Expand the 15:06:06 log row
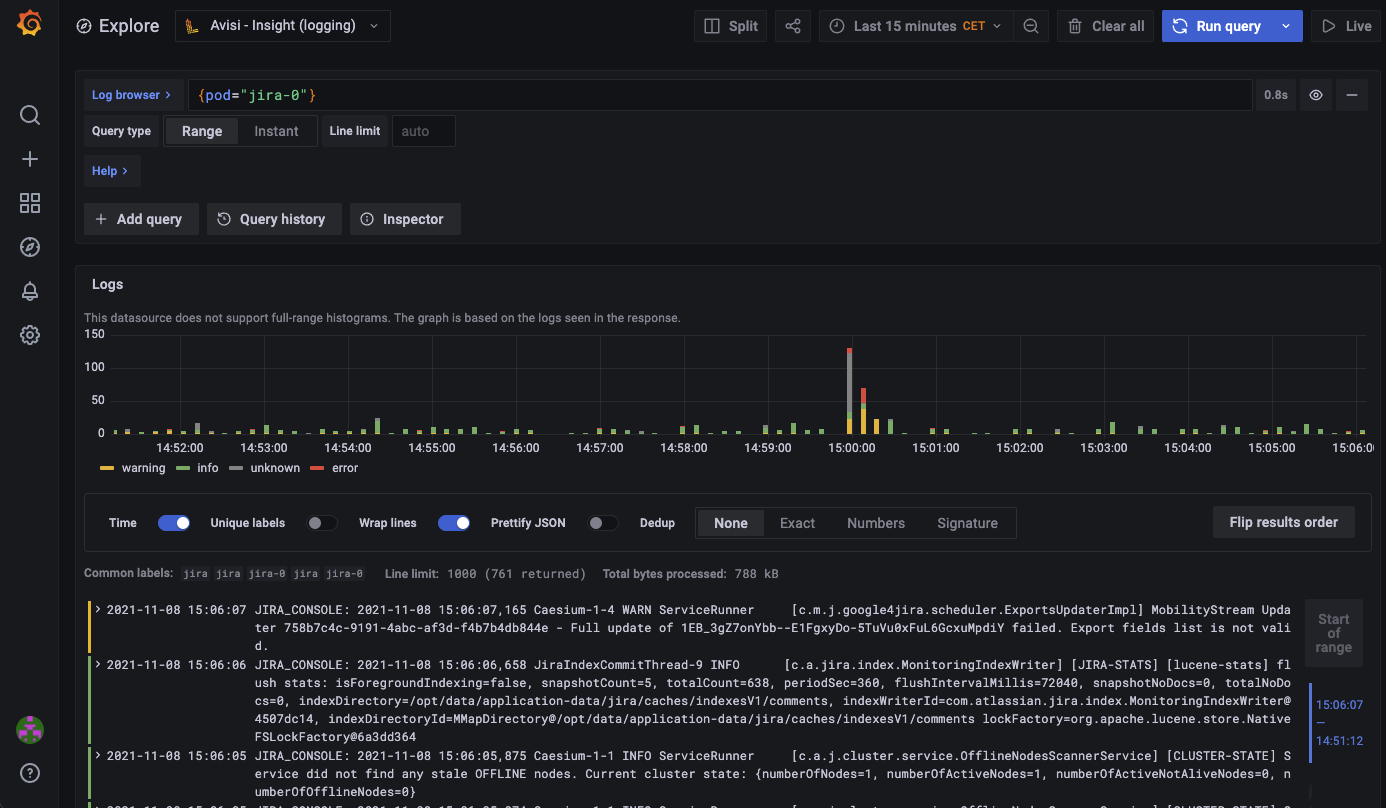 point(99,664)
